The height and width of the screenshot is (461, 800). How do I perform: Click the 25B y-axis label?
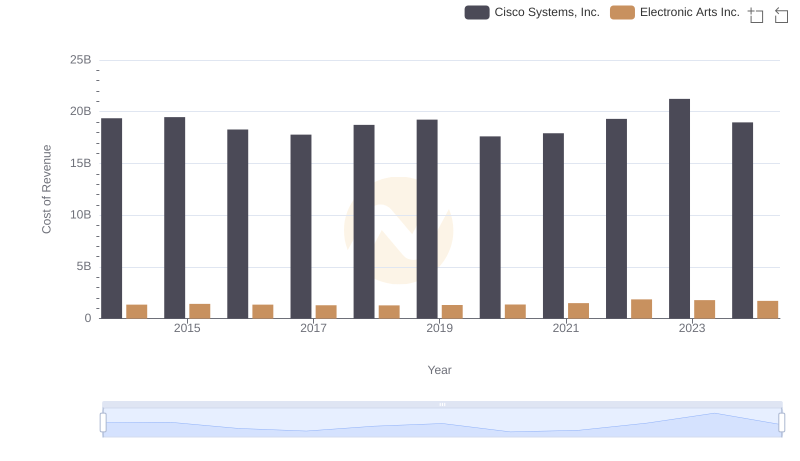click(81, 60)
